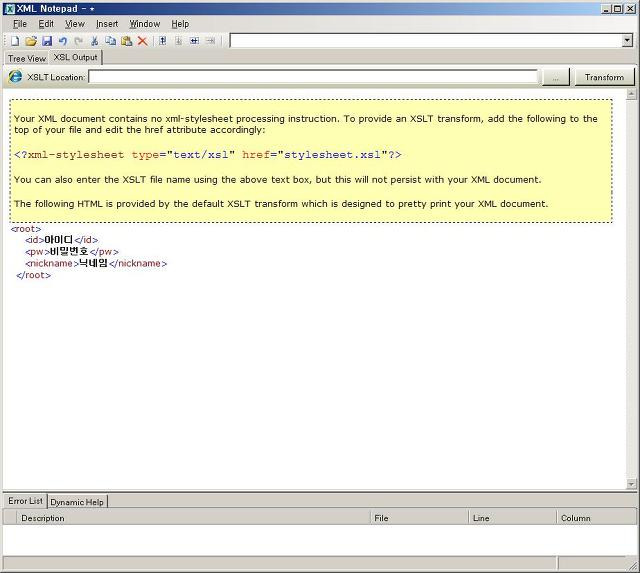The image size is (640, 573).
Task: Maximize the XML Notepad window
Action: point(618,9)
